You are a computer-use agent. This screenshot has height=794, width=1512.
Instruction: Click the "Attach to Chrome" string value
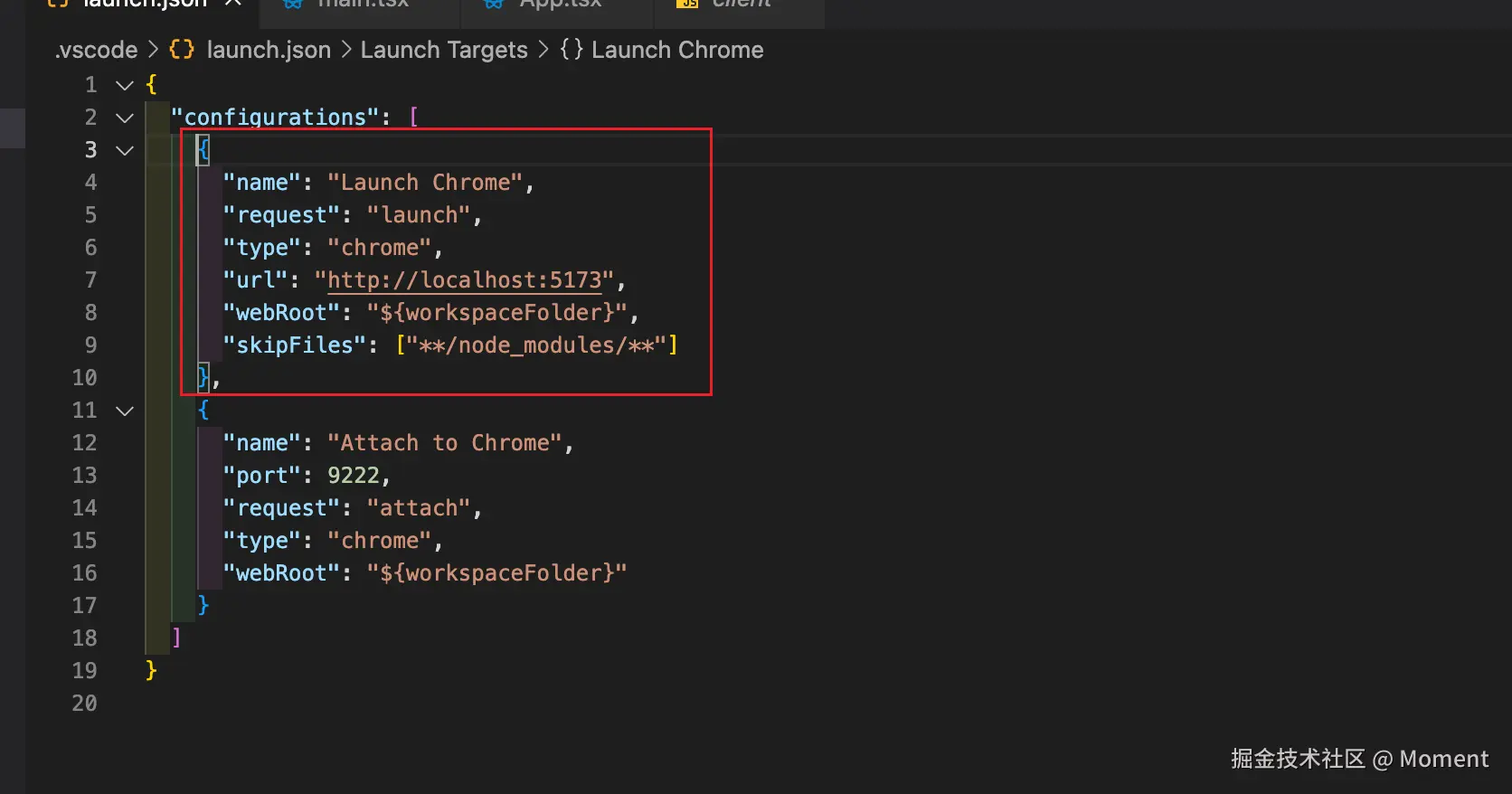[445, 443]
